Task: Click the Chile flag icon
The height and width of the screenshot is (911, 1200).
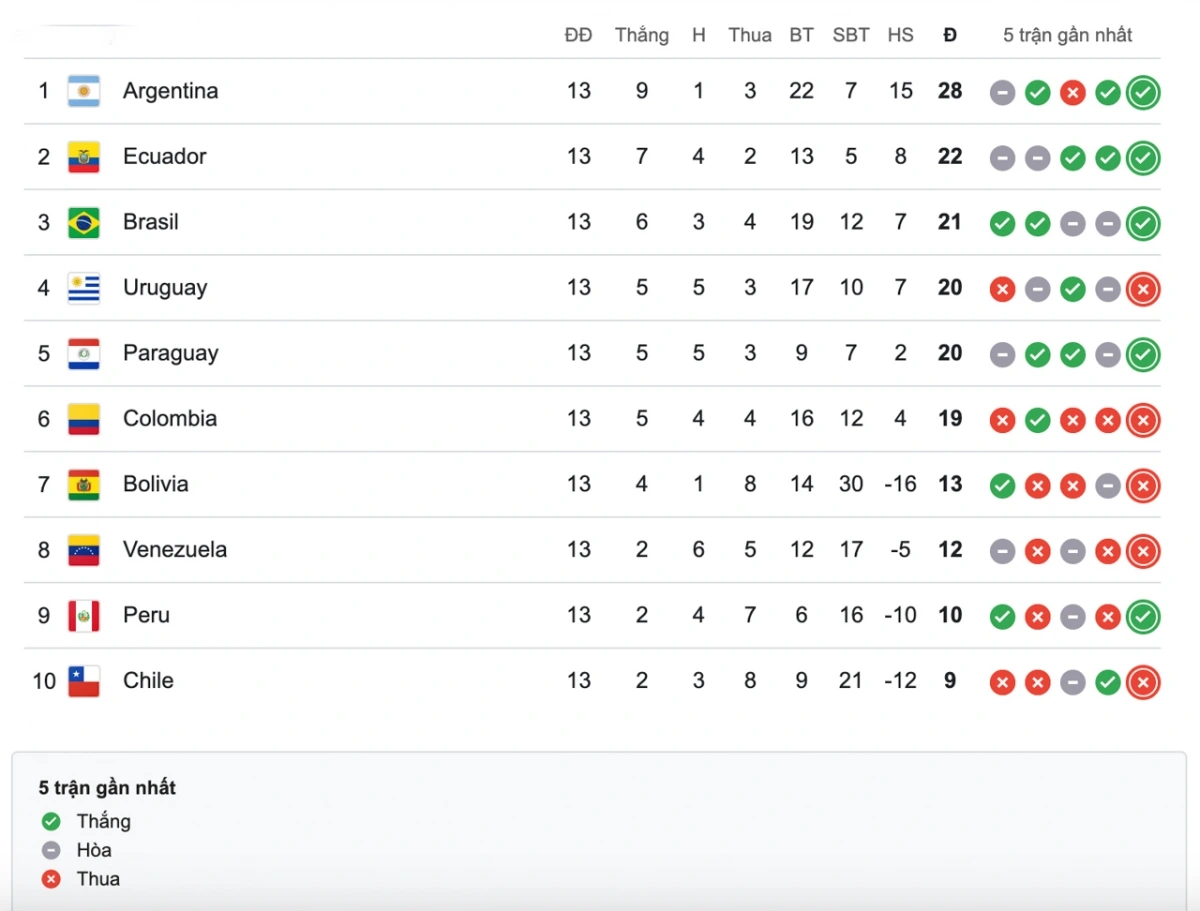Action: point(84,681)
